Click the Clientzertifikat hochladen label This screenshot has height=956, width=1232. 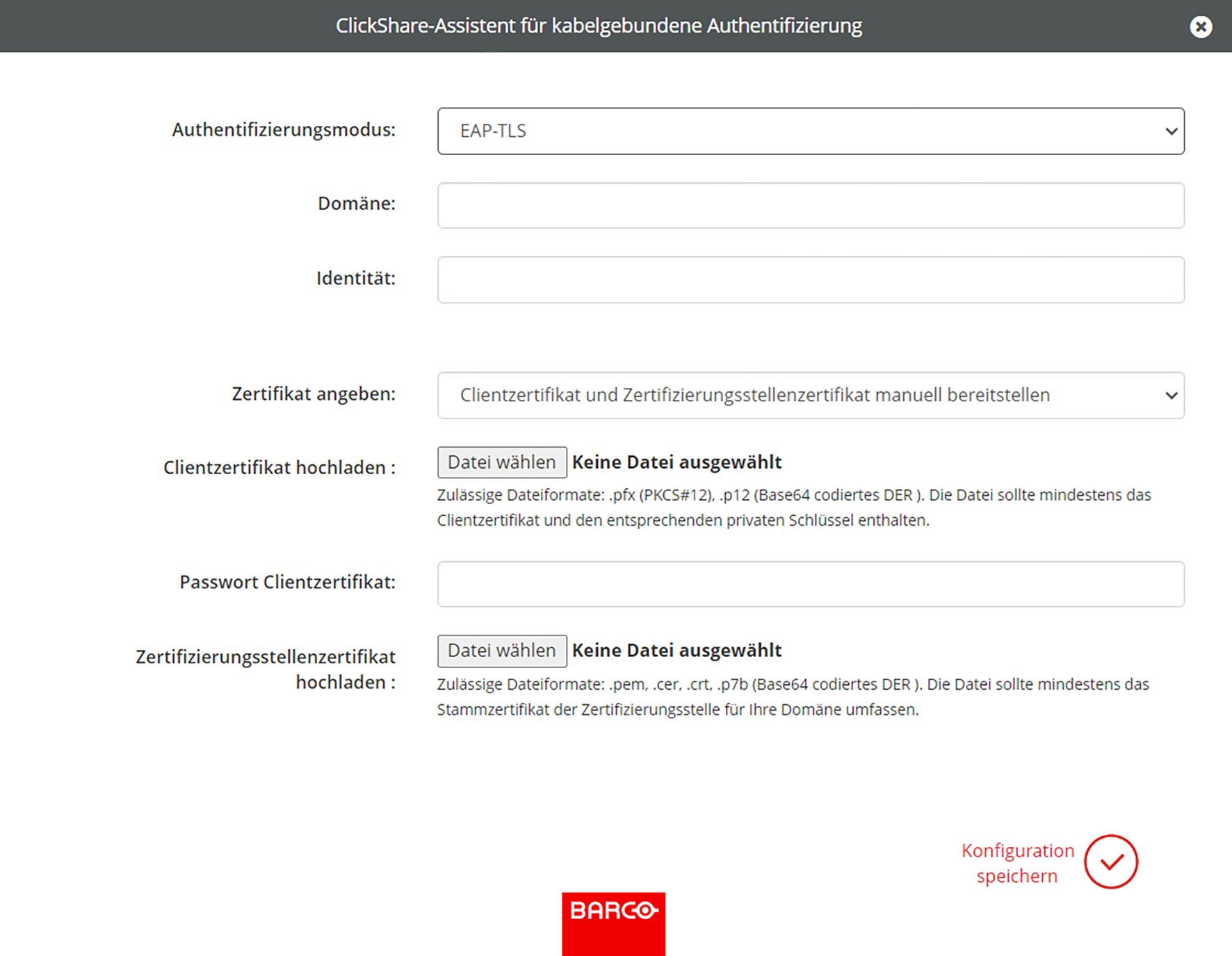click(279, 468)
